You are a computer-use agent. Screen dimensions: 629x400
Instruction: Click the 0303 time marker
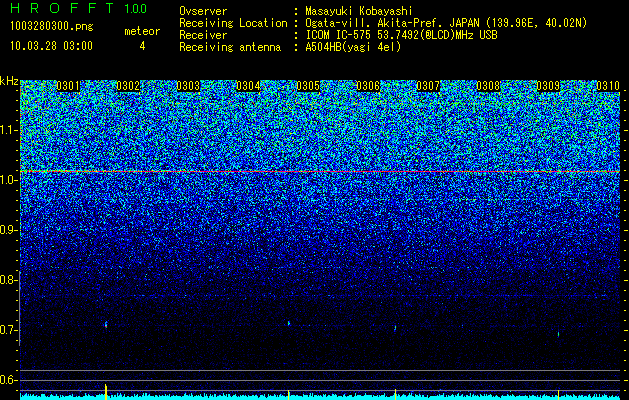click(188, 86)
